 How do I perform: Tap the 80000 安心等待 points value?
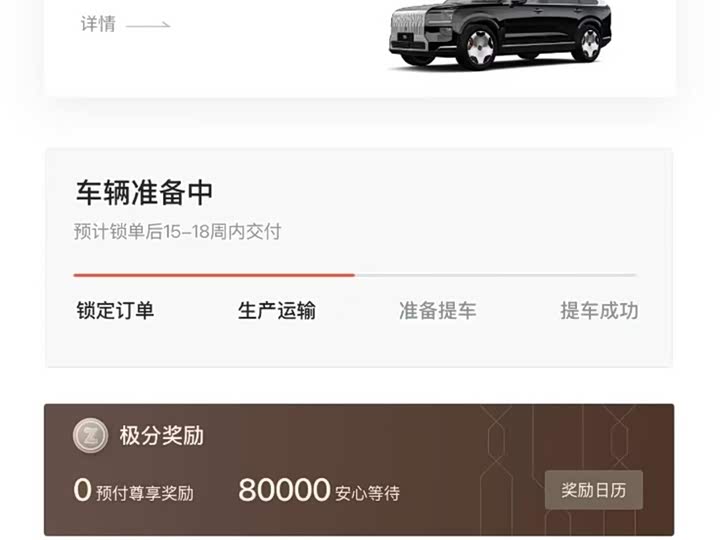(319, 490)
